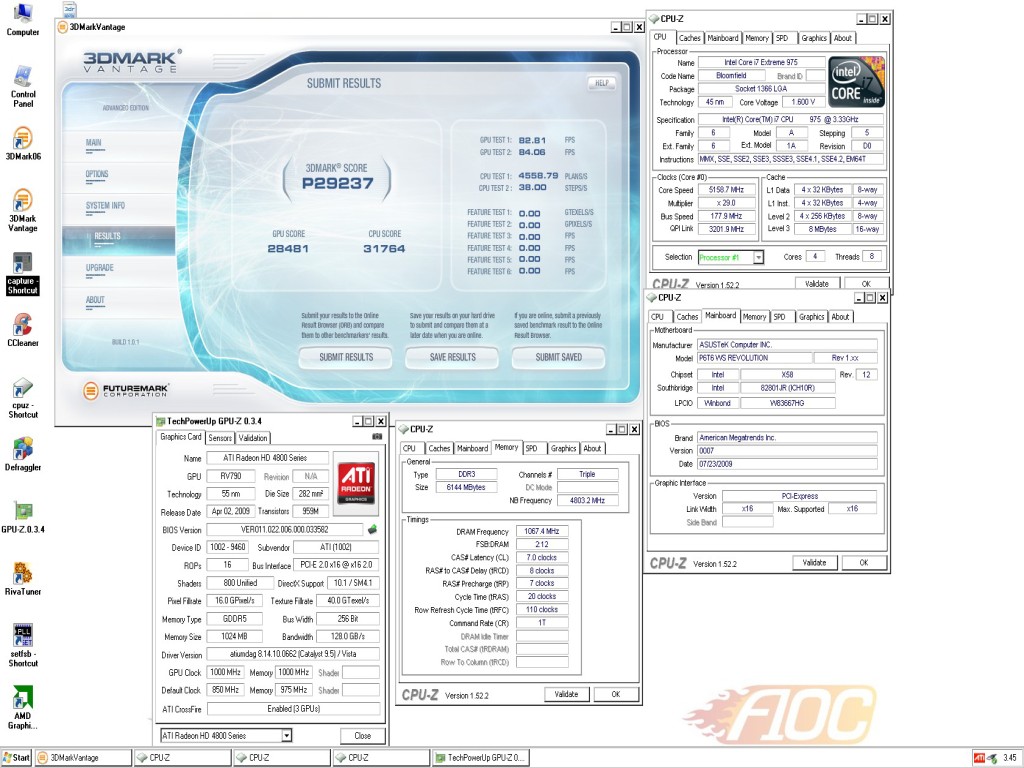Open SPD tab in processor CPU-Z window
The height and width of the screenshot is (768, 1024).
tap(782, 39)
